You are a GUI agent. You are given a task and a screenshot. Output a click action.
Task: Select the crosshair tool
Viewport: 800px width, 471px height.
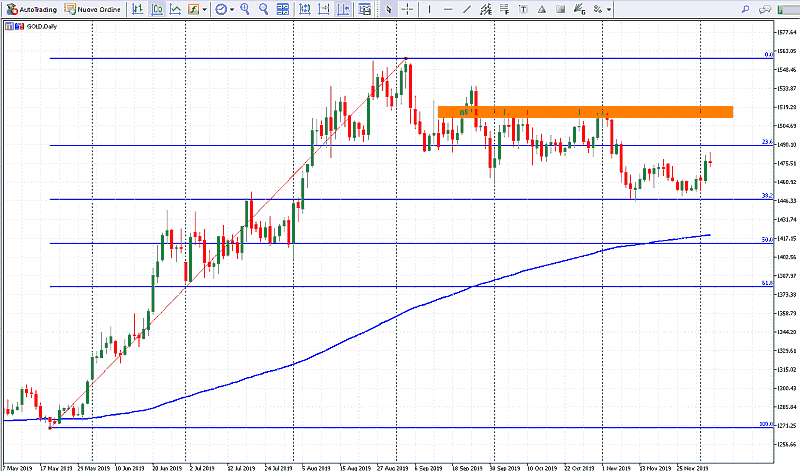click(x=409, y=9)
